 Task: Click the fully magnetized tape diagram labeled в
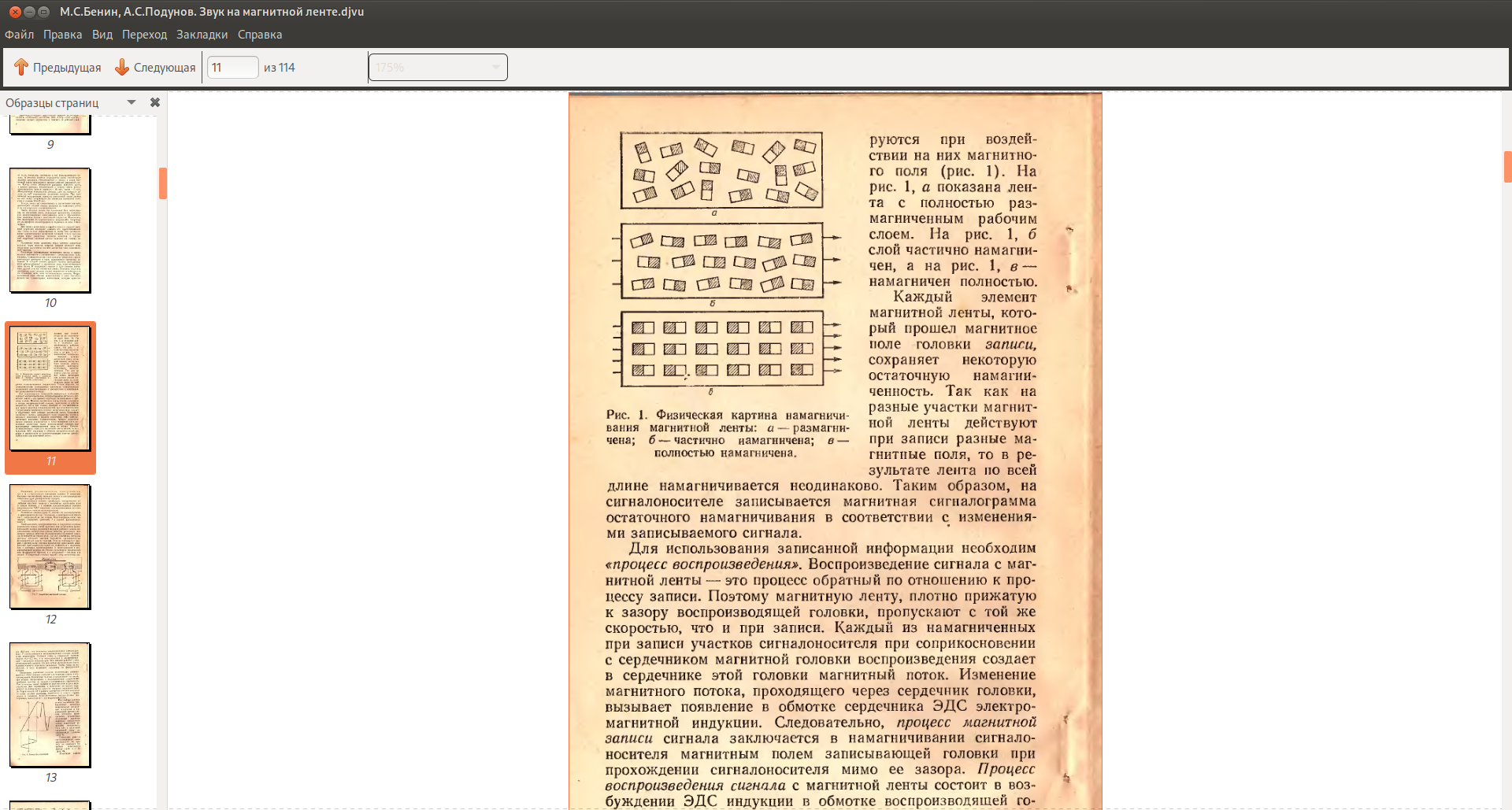(722, 349)
